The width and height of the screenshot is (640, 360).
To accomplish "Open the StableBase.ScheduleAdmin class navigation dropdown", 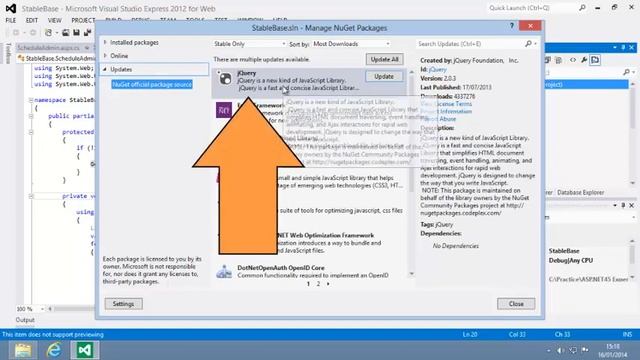I will pyautogui.click(x=56, y=58).
